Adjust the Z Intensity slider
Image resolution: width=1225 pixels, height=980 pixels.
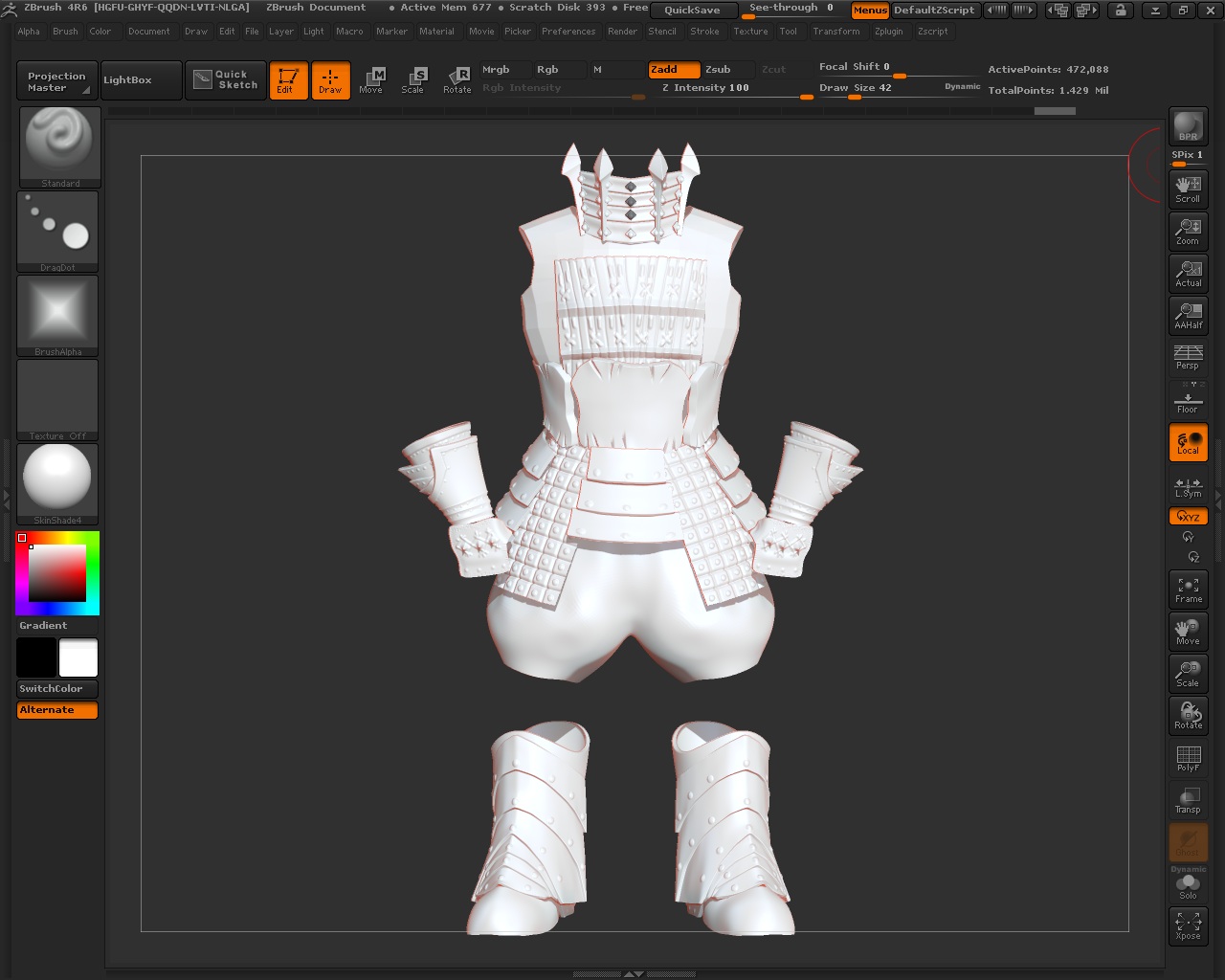tap(731, 89)
